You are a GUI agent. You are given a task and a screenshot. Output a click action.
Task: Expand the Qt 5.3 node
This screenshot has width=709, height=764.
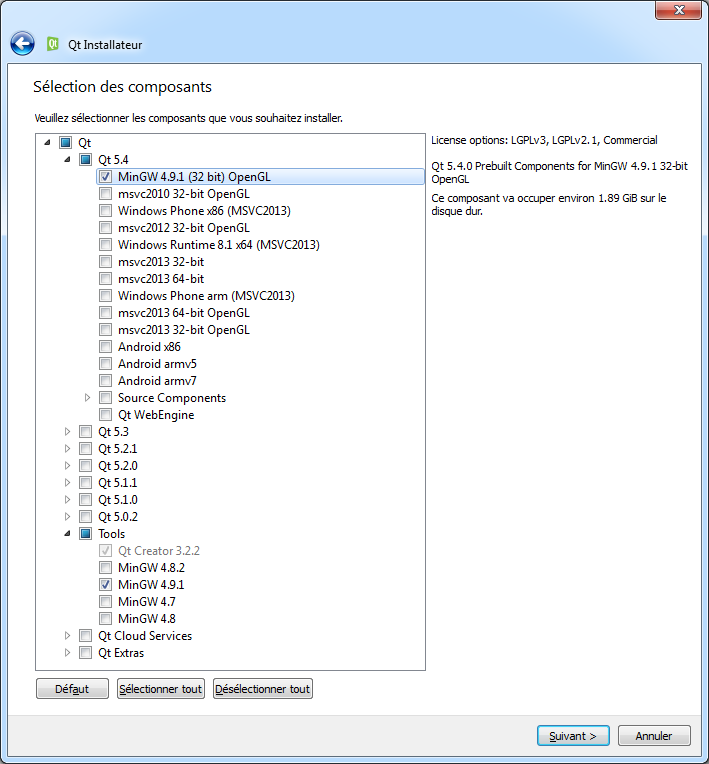point(67,432)
